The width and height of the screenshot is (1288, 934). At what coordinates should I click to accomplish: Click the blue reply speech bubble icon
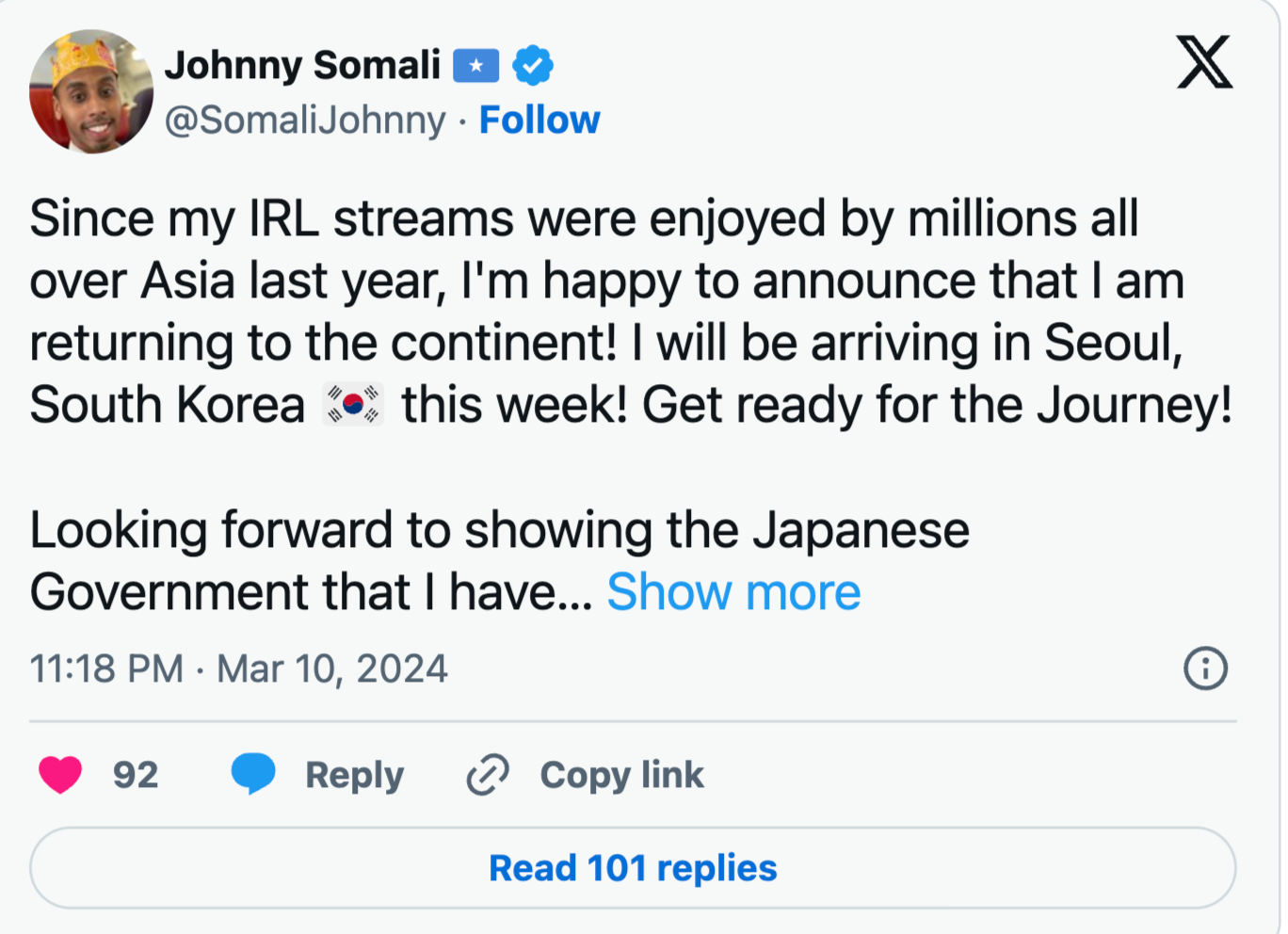pos(253,774)
